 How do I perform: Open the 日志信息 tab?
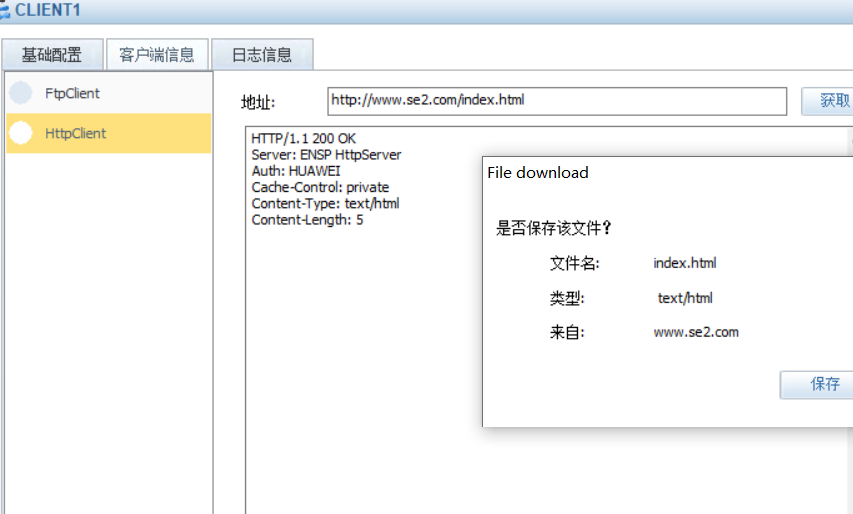coord(262,54)
